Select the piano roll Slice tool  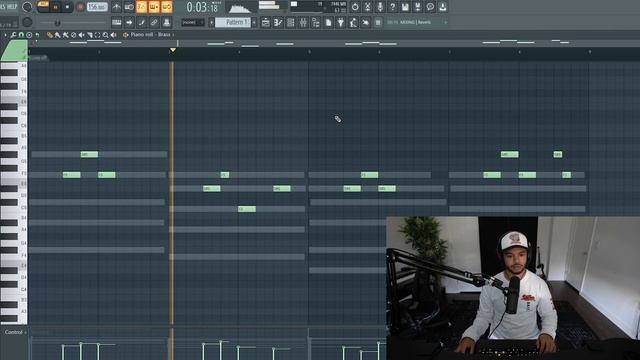[x=90, y=35]
